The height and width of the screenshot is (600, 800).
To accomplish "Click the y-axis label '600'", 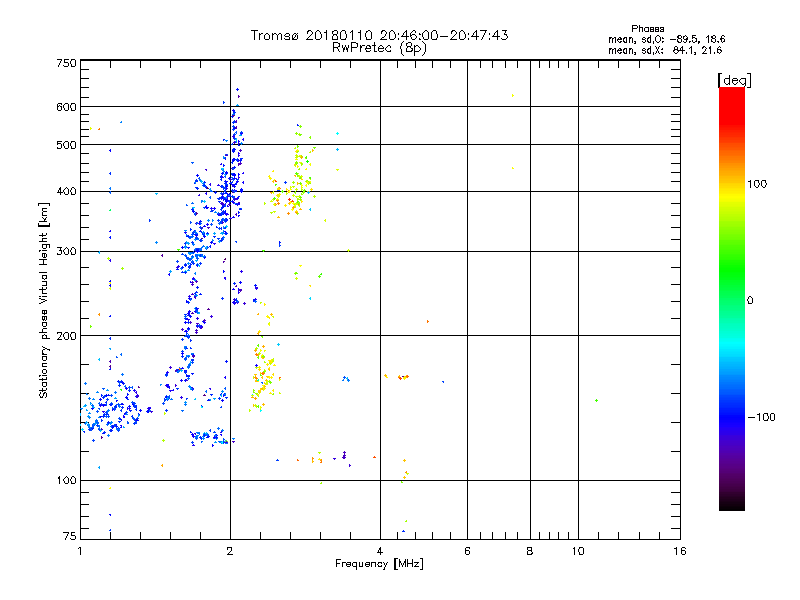I will point(66,107).
